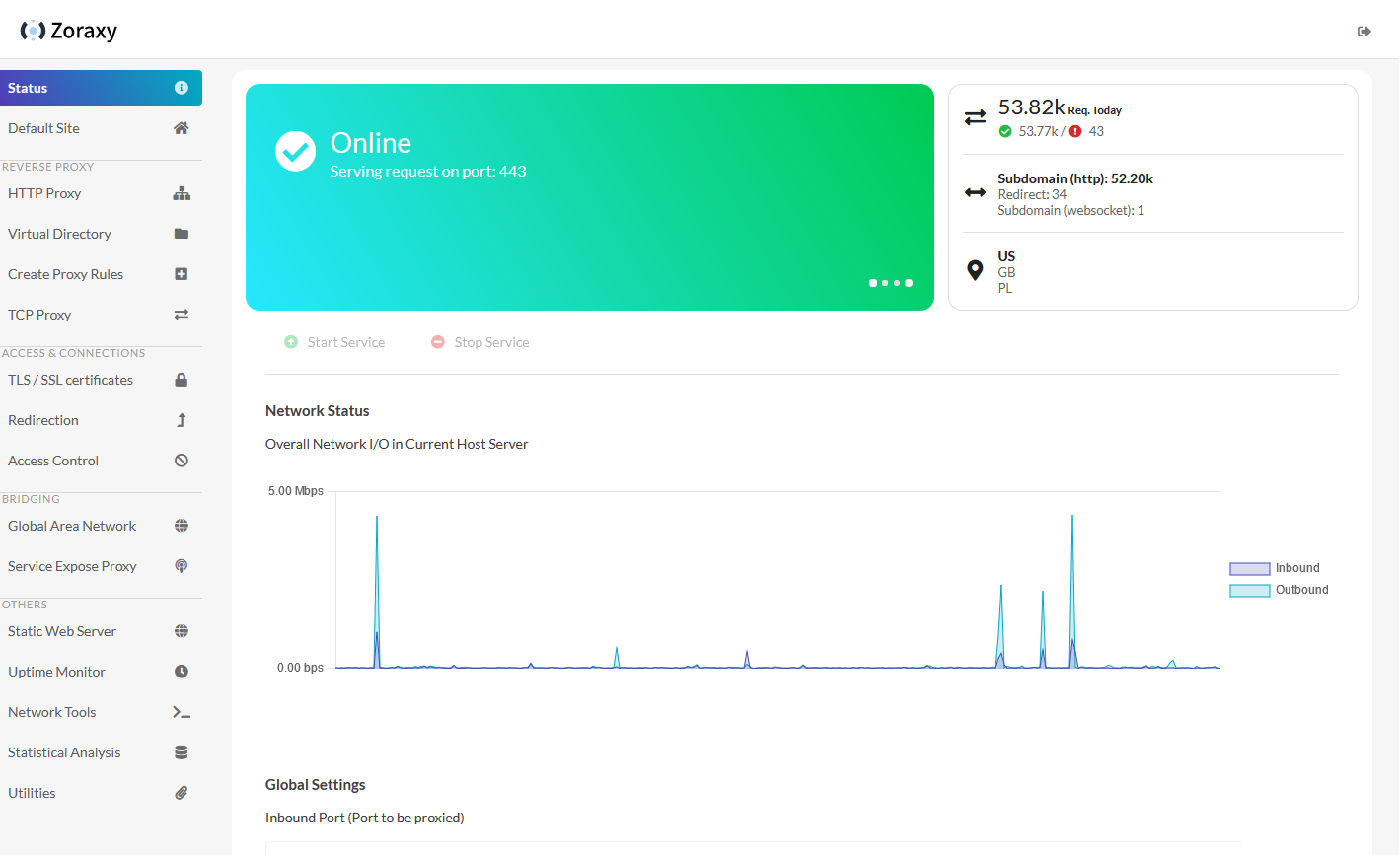This screenshot has height=855, width=1400.
Task: Click the logout icon in the header
Action: pyautogui.click(x=1364, y=32)
